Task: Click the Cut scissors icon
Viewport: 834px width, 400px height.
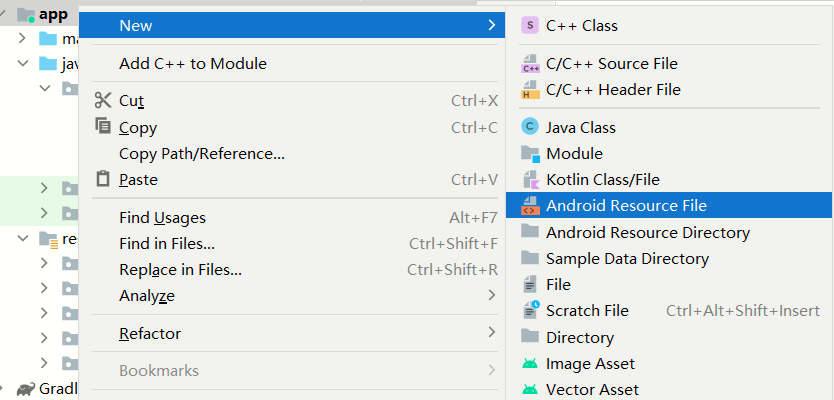Action: click(102, 100)
